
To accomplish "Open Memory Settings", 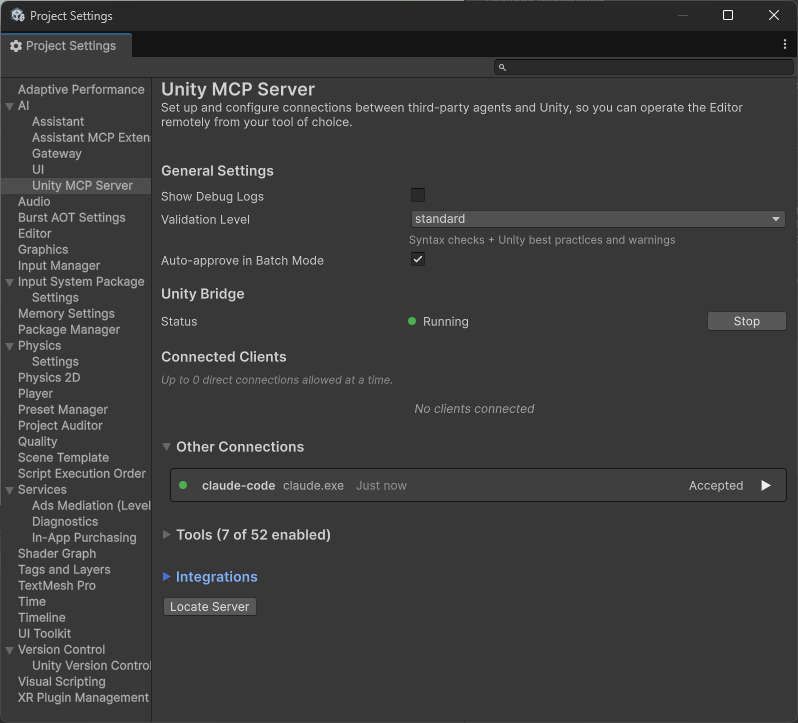I will (66, 314).
